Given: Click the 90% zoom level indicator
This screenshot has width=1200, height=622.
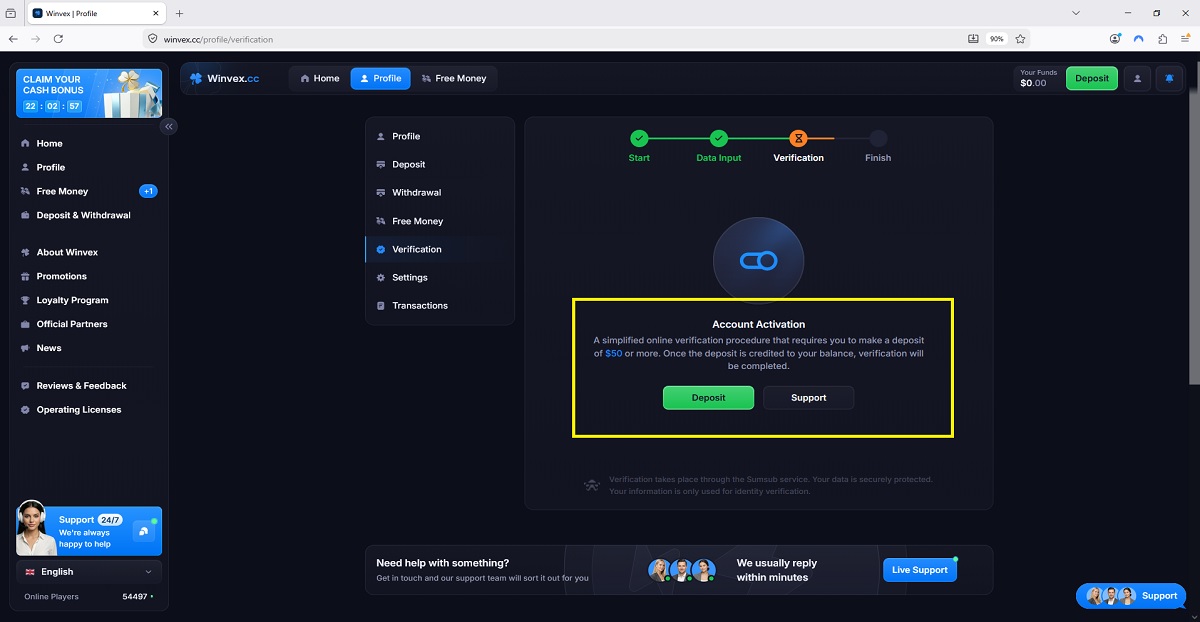Looking at the screenshot, I should (x=996, y=39).
